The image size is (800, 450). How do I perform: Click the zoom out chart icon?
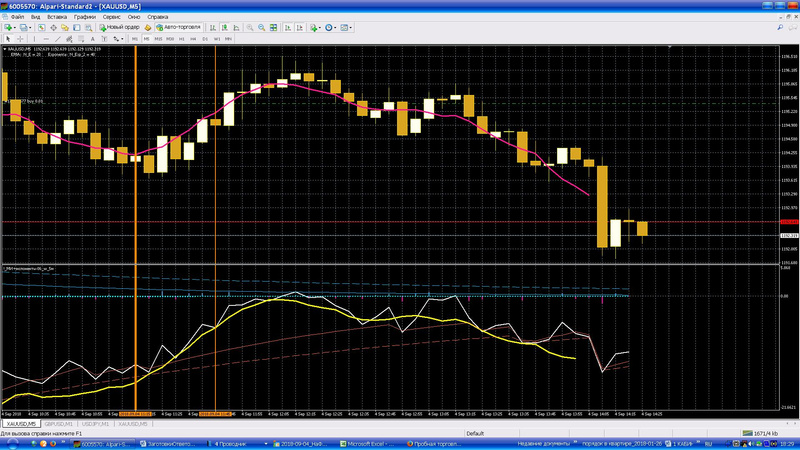(x=260, y=28)
